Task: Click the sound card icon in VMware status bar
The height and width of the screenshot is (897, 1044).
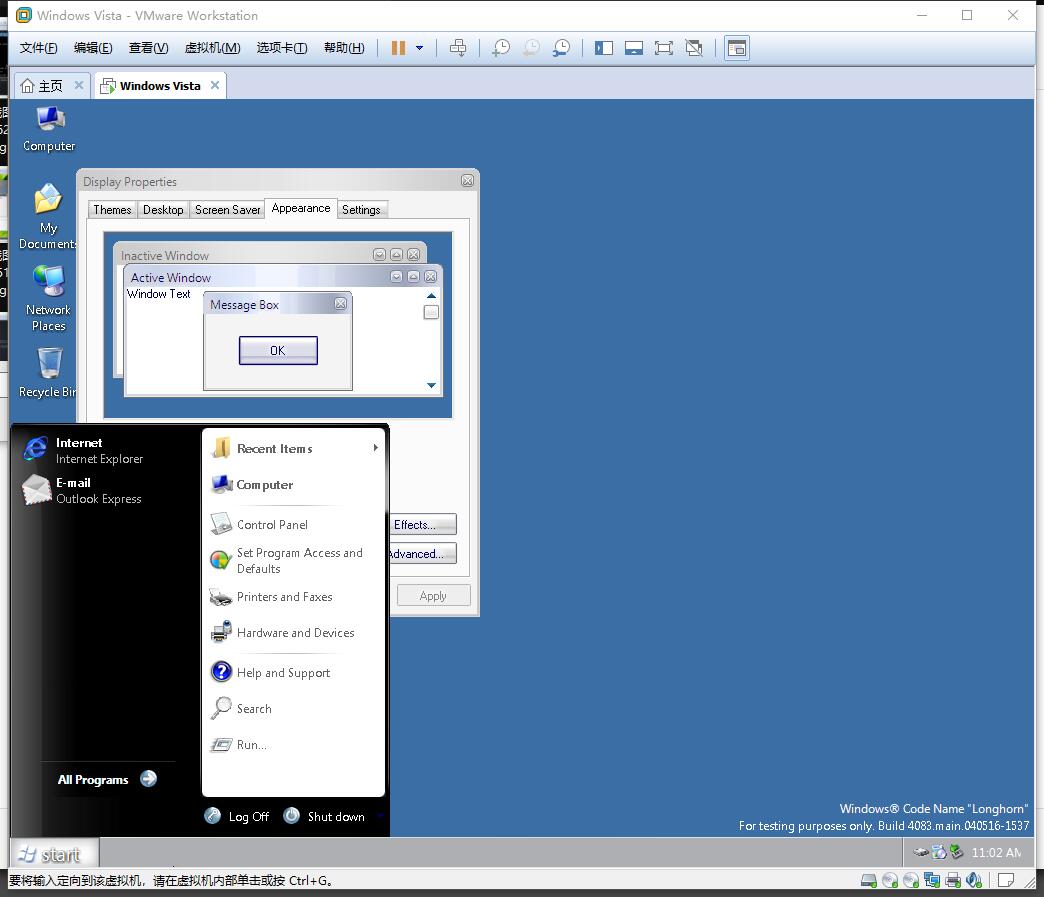Action: (974, 880)
